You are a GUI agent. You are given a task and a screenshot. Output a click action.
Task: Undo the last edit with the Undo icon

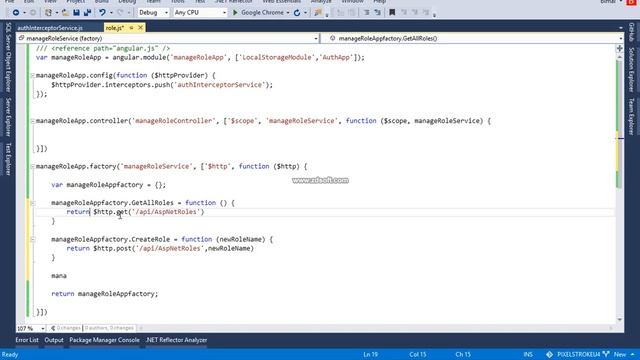click(102, 13)
